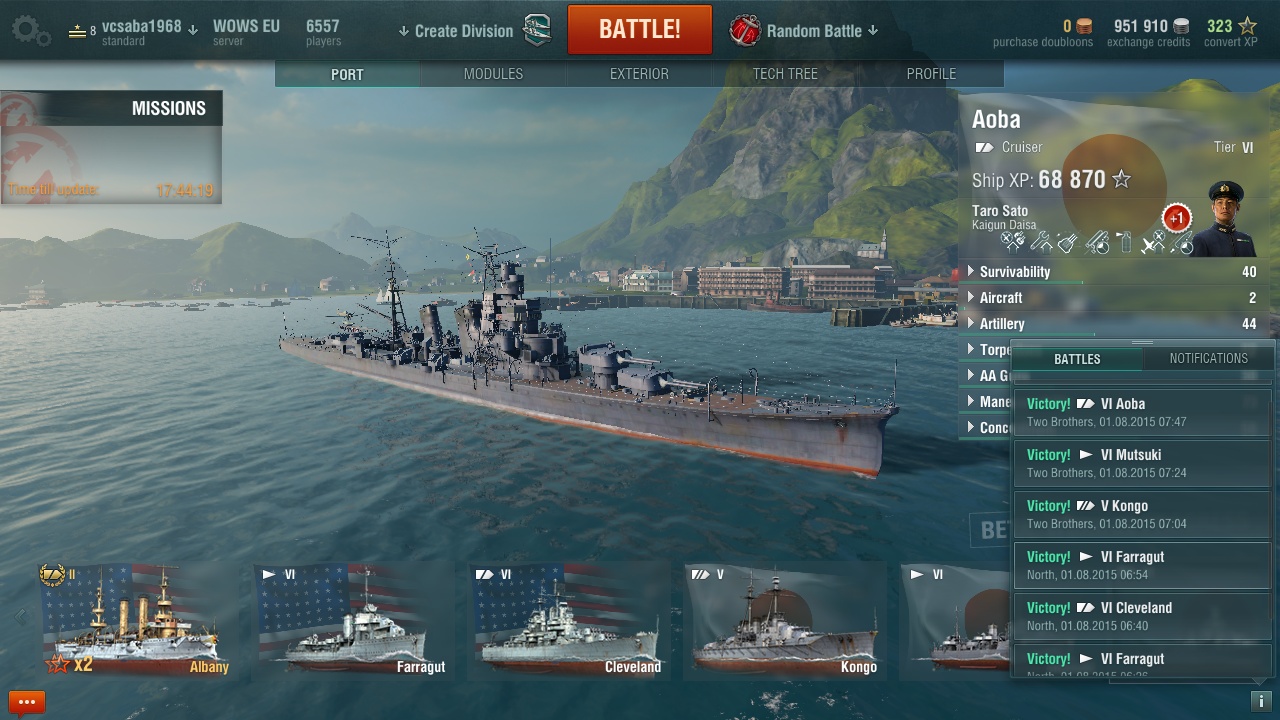Open settings via the gear icon

(x=31, y=30)
